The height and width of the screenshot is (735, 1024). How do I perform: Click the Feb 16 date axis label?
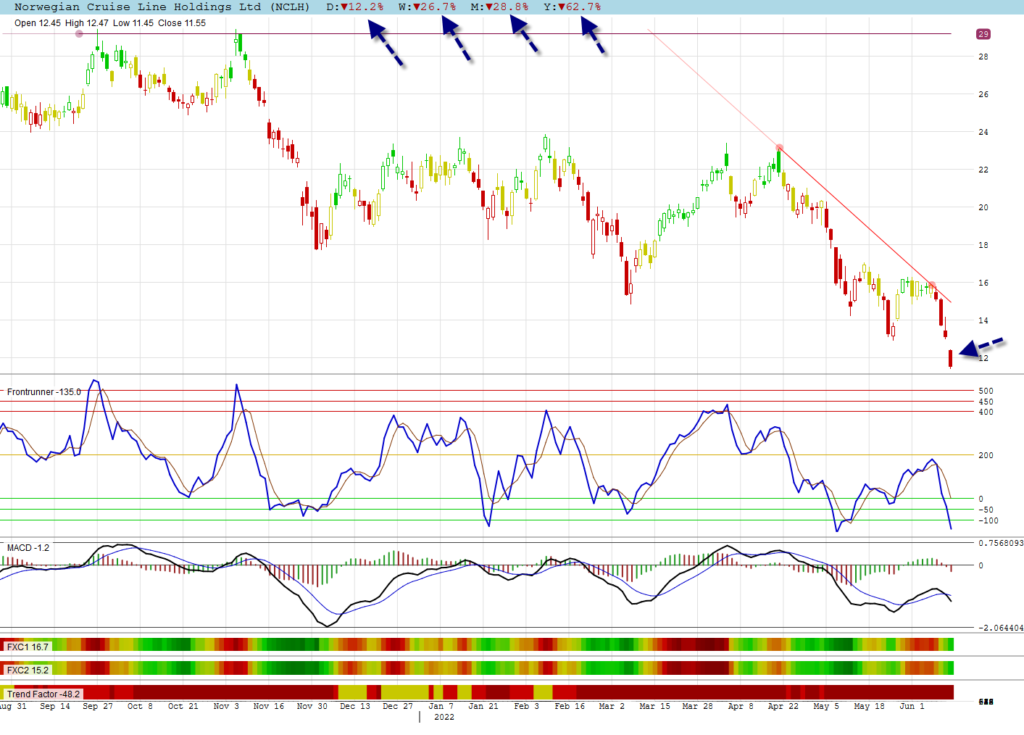pyautogui.click(x=569, y=706)
